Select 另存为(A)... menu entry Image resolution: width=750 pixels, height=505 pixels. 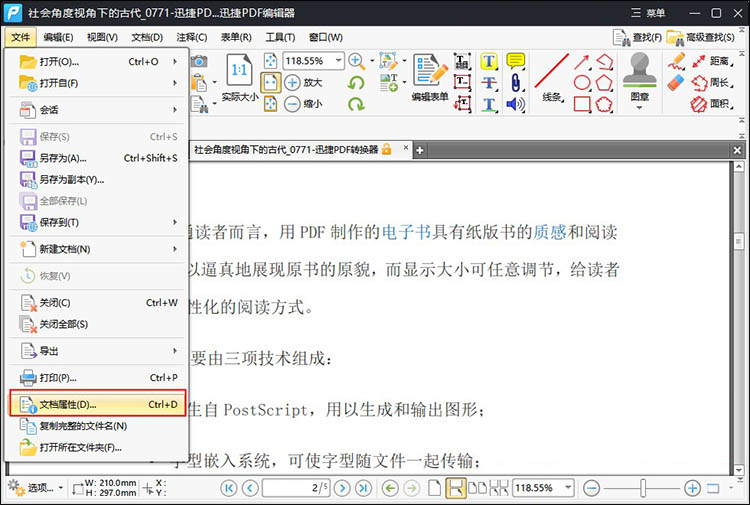98,158
